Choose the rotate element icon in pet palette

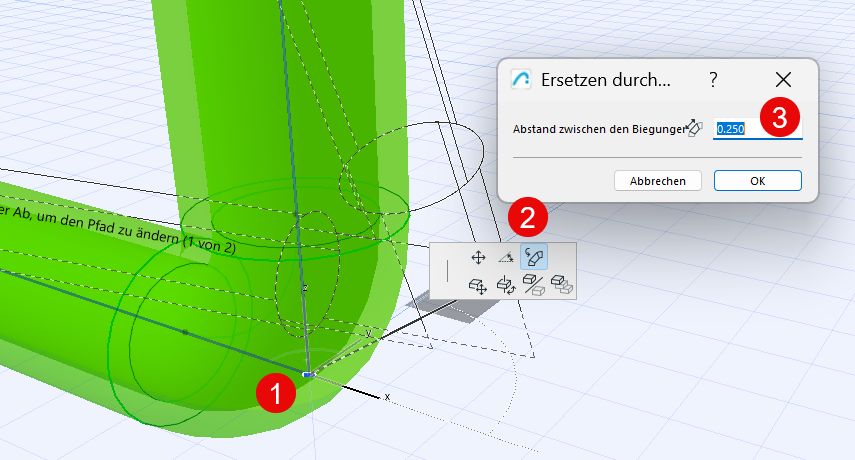(x=506, y=285)
